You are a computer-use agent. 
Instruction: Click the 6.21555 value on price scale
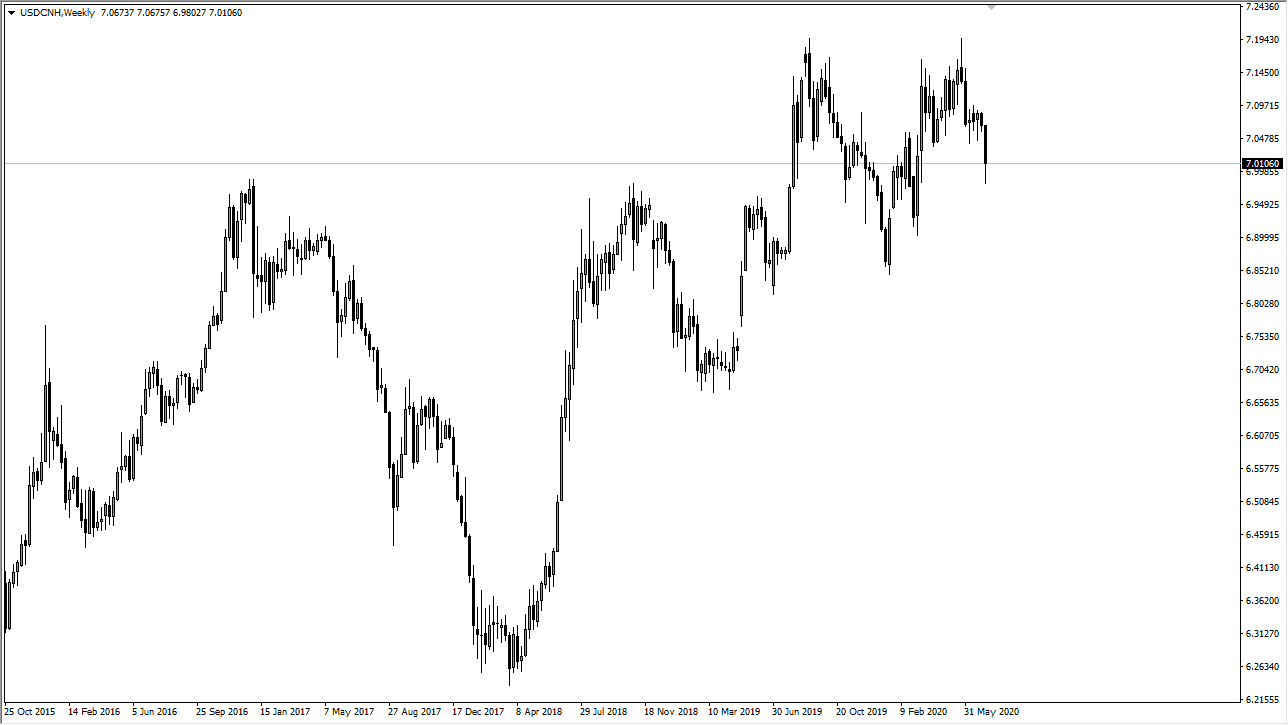pyautogui.click(x=1264, y=699)
